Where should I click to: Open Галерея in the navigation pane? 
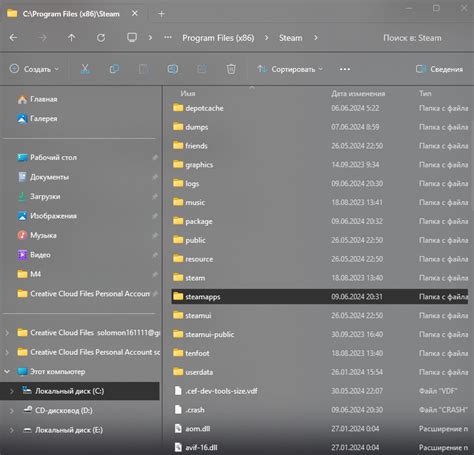click(37, 119)
